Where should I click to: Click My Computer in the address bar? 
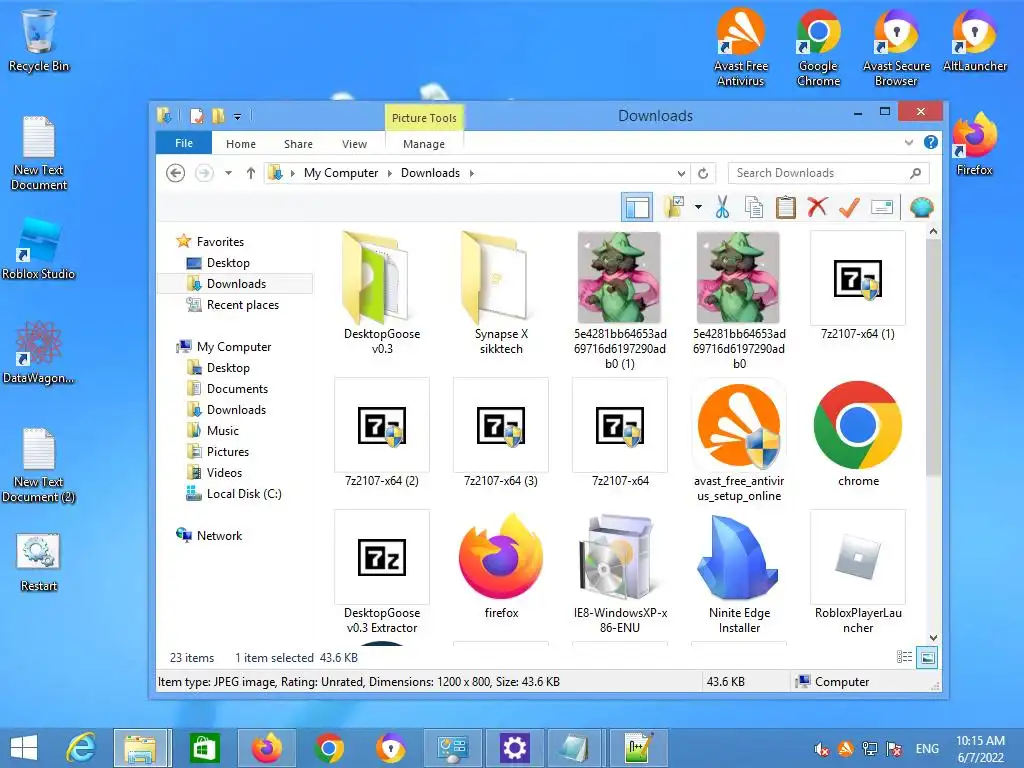click(x=341, y=173)
